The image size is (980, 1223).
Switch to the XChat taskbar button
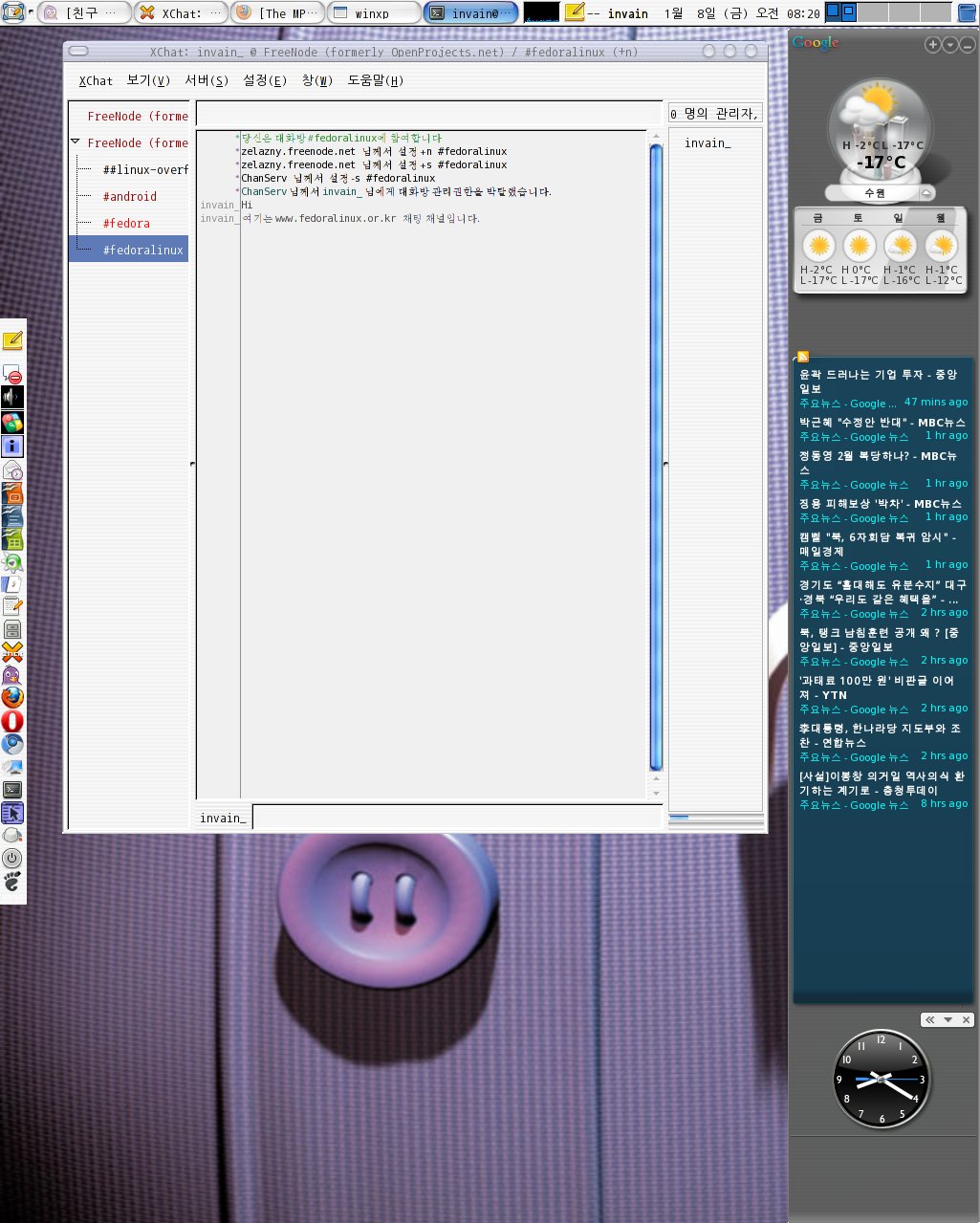click(182, 12)
